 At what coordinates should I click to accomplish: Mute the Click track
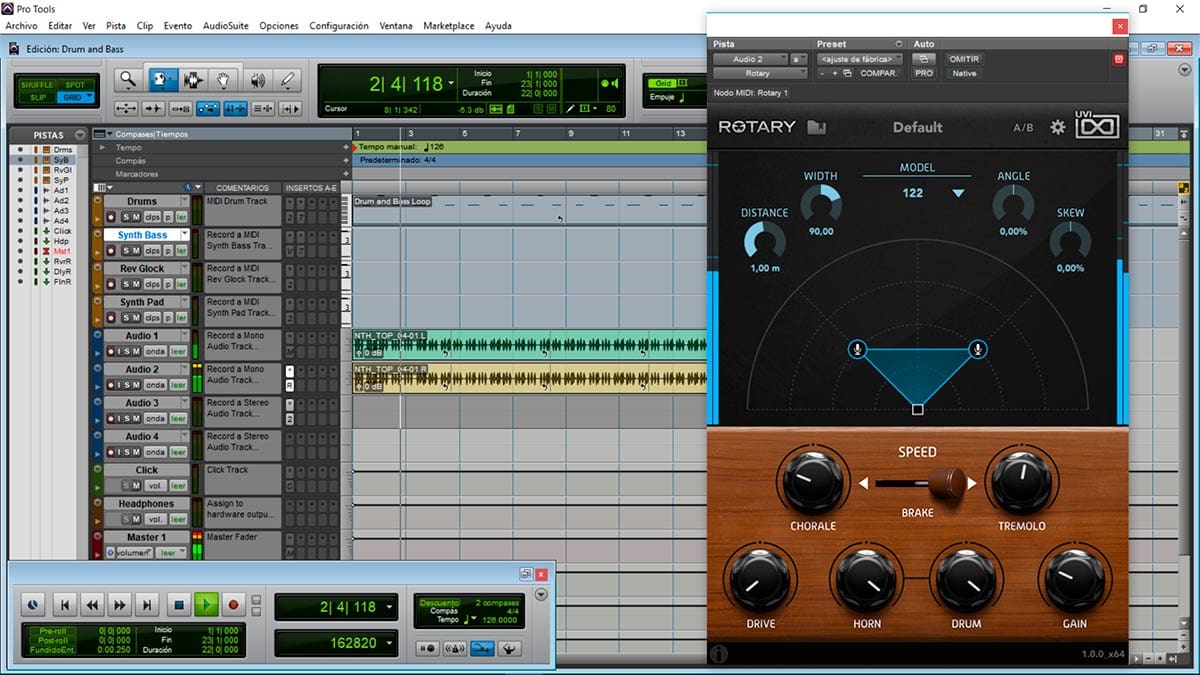pos(136,485)
